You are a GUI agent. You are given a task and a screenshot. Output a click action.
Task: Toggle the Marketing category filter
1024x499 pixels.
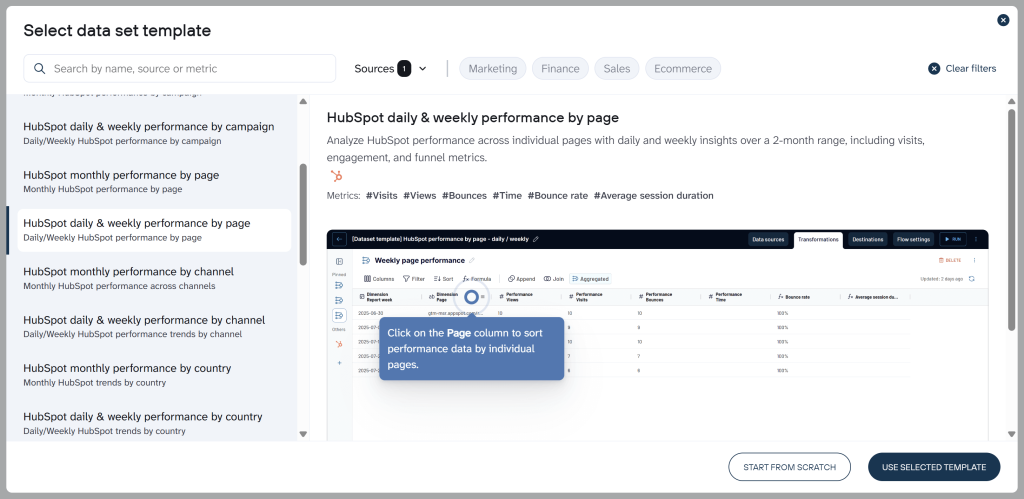tap(492, 69)
